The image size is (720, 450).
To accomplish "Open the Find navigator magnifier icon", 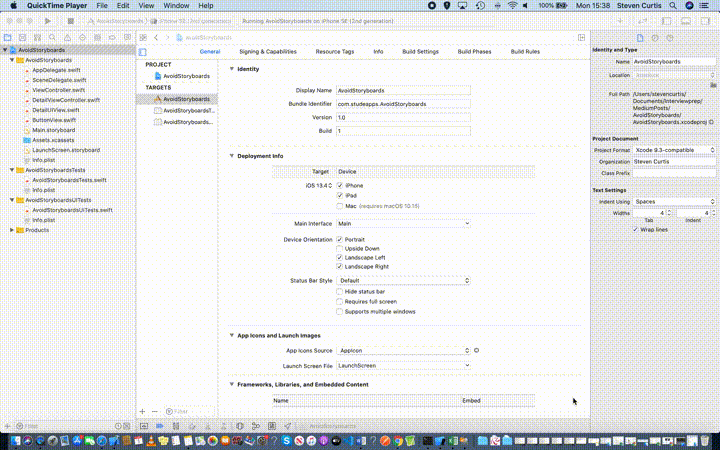I will pos(52,38).
